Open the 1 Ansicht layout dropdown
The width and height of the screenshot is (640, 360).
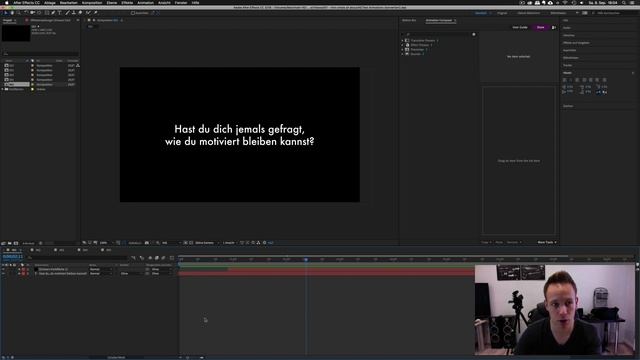click(230, 242)
